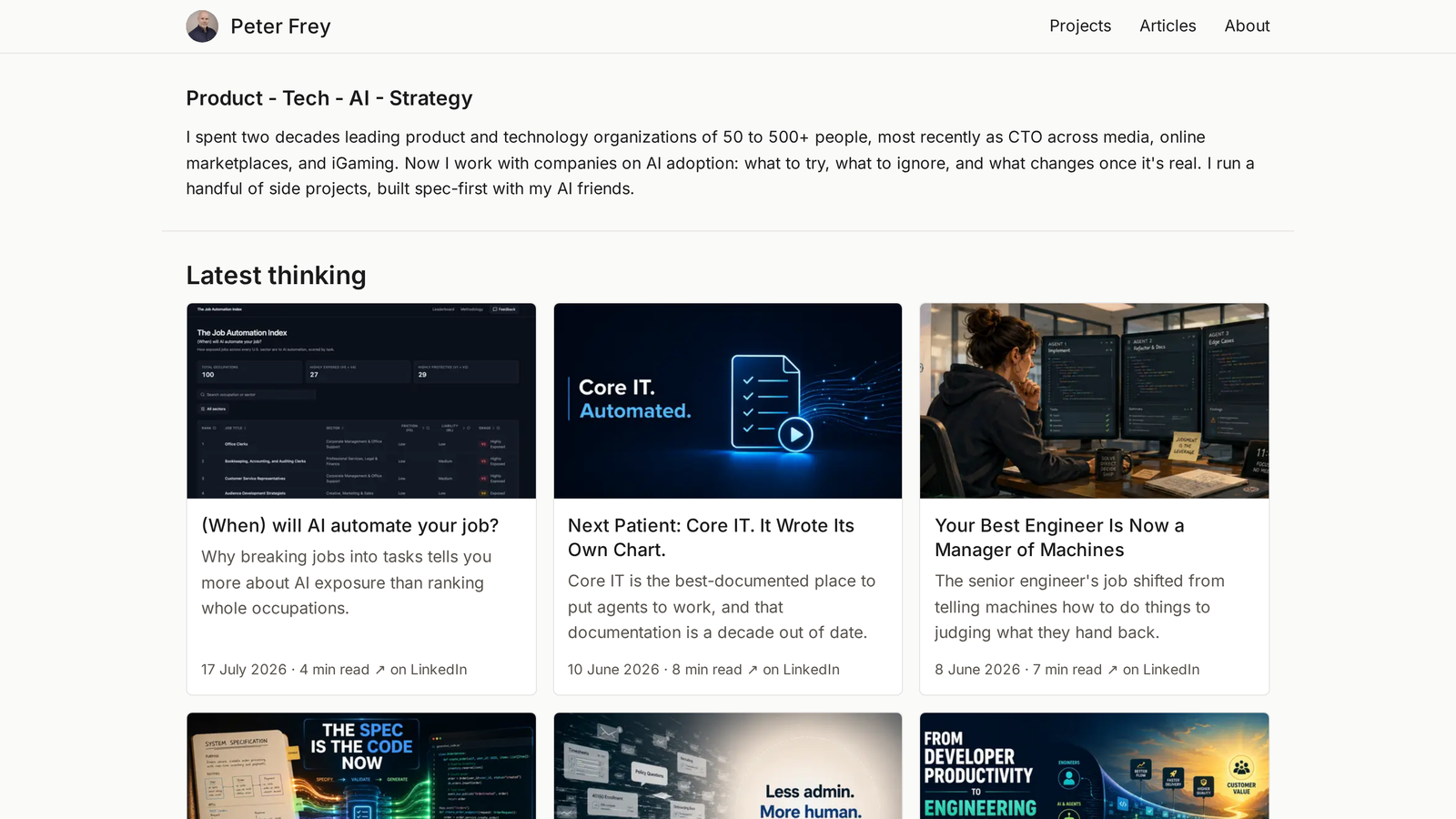The height and width of the screenshot is (819, 1456).
Task: Click summary "The senior engineer's job shifted"
Action: pyautogui.click(x=1079, y=607)
